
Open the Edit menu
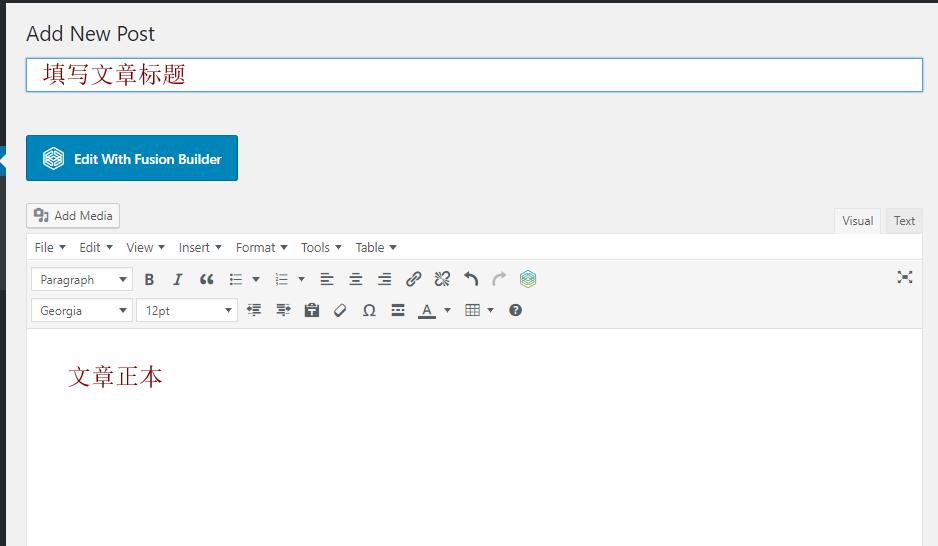96,248
